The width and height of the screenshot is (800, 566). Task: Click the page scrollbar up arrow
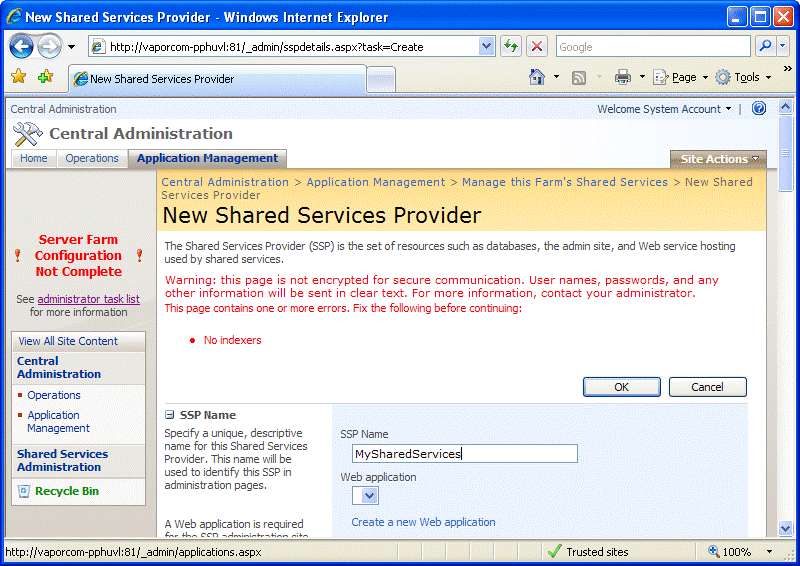[785, 106]
